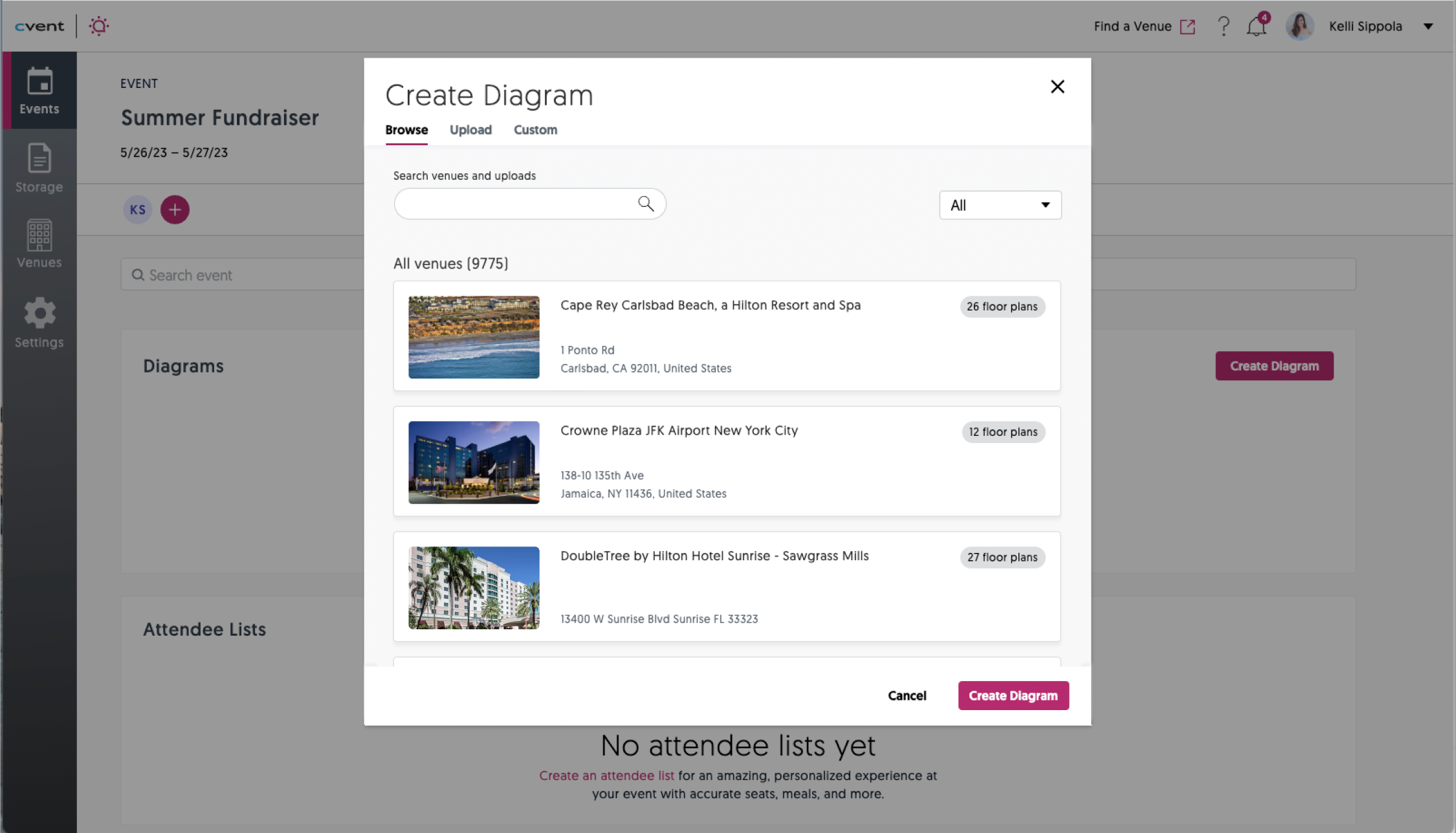Open Settings gear in sidebar
Screen dimensions: 1456x833
[39, 323]
